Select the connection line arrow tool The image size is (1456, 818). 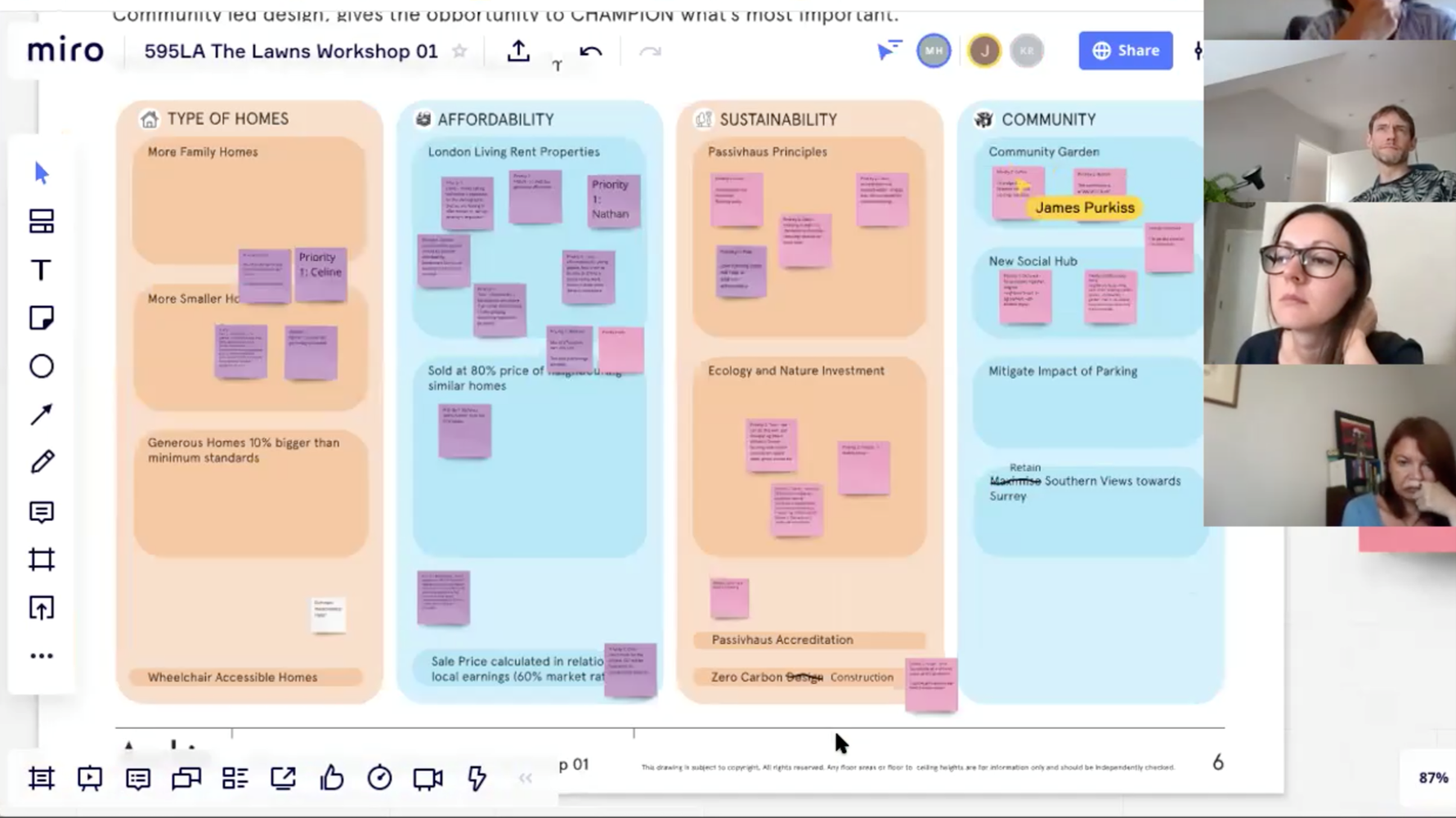coord(42,415)
